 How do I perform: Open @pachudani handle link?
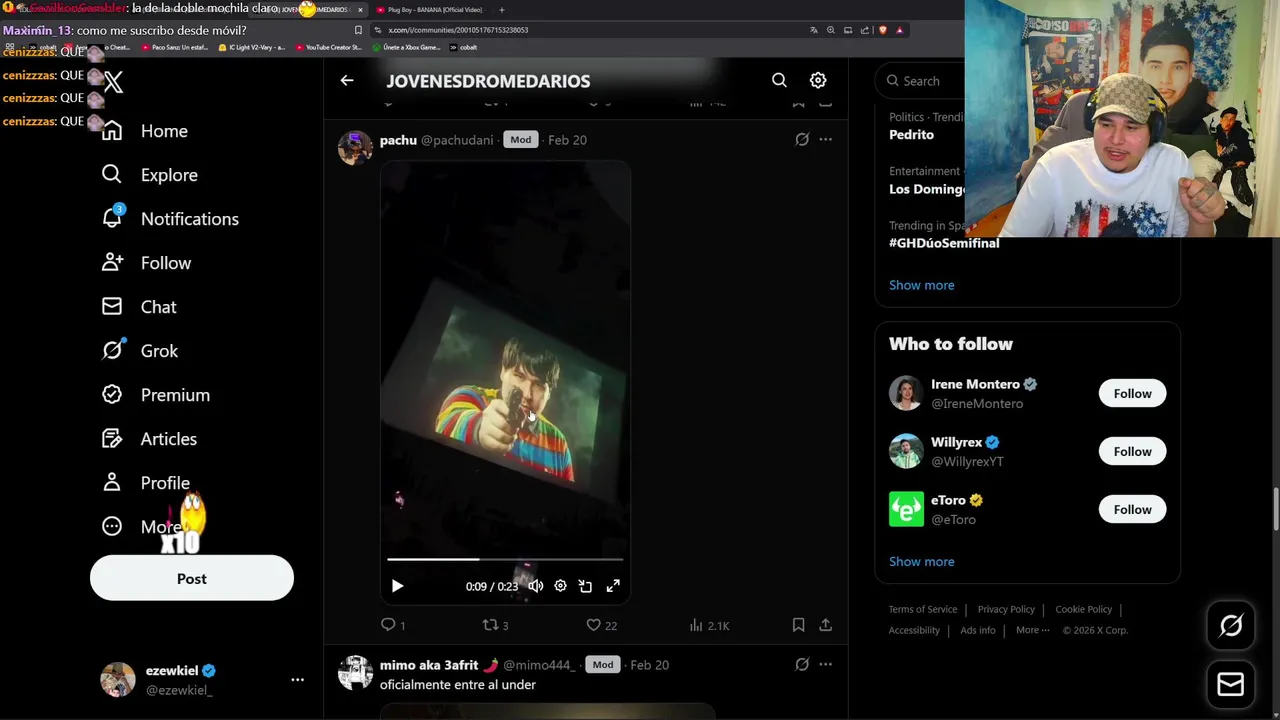click(x=457, y=140)
